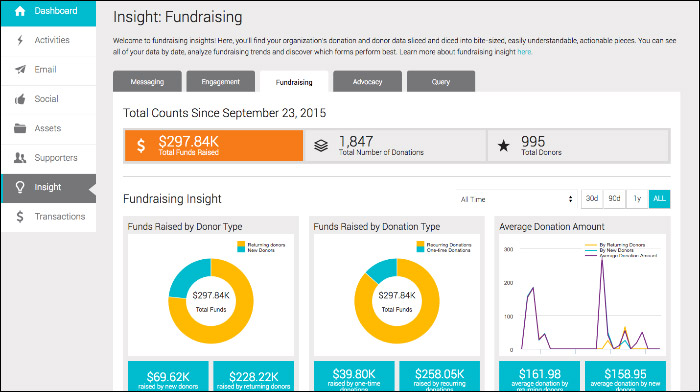This screenshot has width=700, height=392.
Task: Click the Supporters people icon
Action: click(x=20, y=158)
